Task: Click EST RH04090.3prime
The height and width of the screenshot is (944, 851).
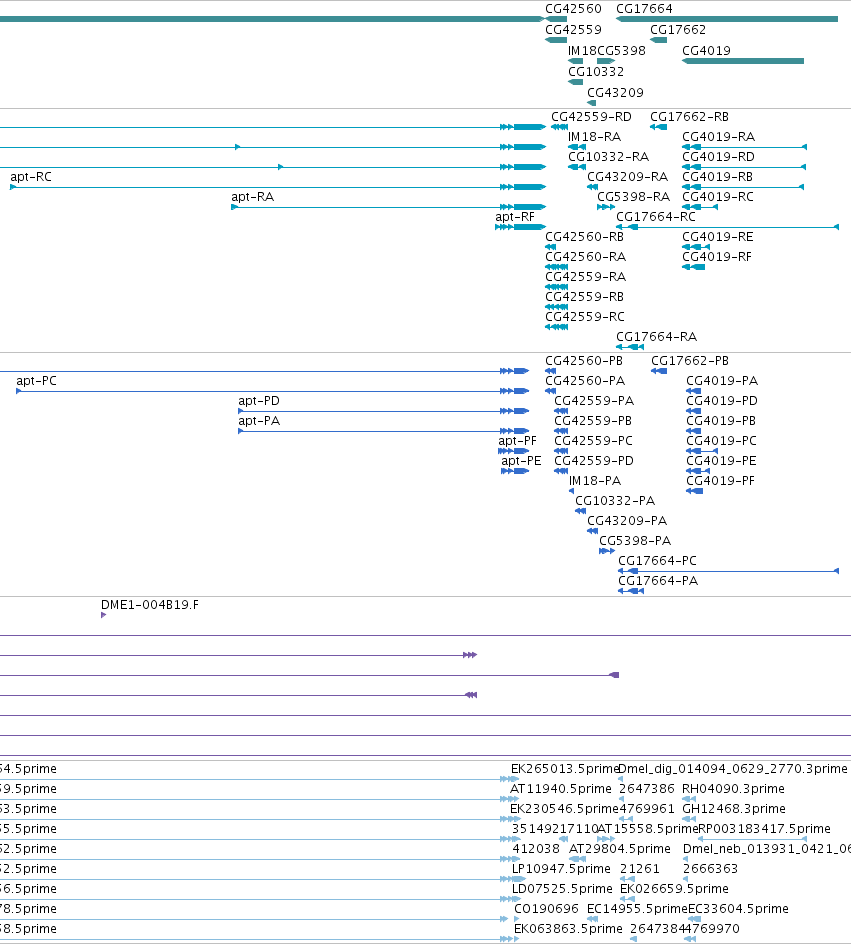Action: 732,789
